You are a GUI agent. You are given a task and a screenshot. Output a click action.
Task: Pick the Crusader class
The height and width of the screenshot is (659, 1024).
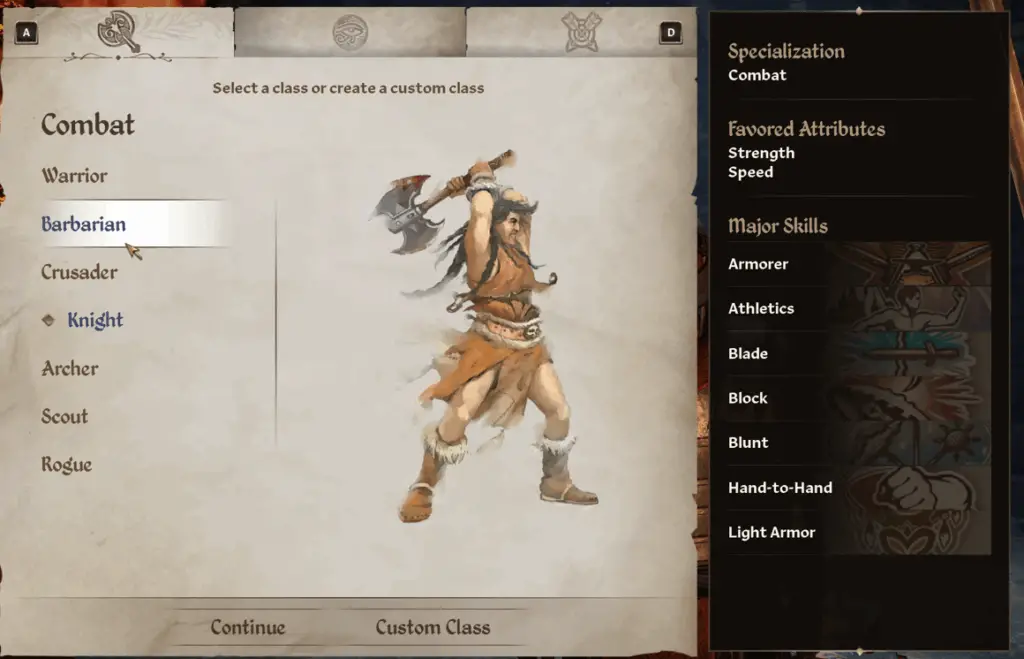click(80, 272)
